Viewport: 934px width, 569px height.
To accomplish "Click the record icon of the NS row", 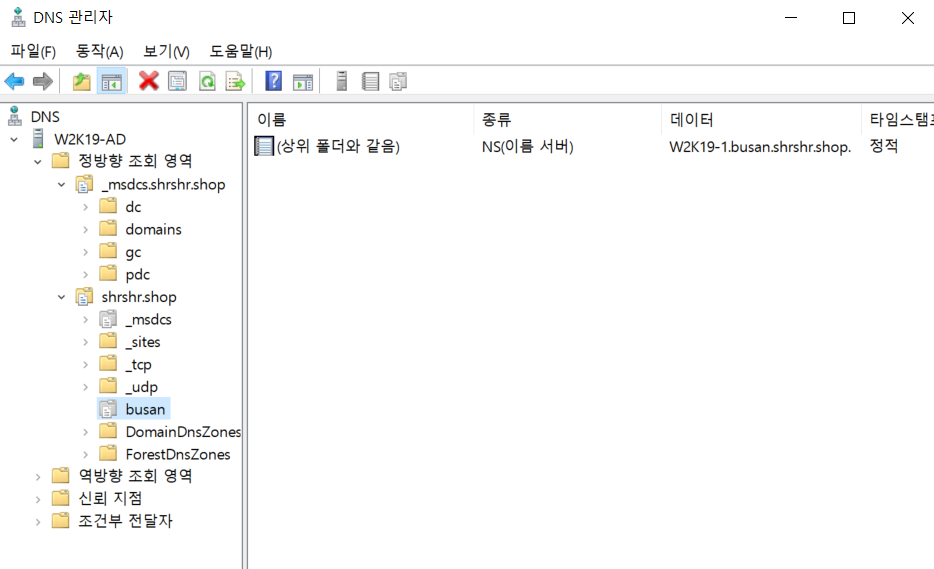I will click(x=263, y=146).
